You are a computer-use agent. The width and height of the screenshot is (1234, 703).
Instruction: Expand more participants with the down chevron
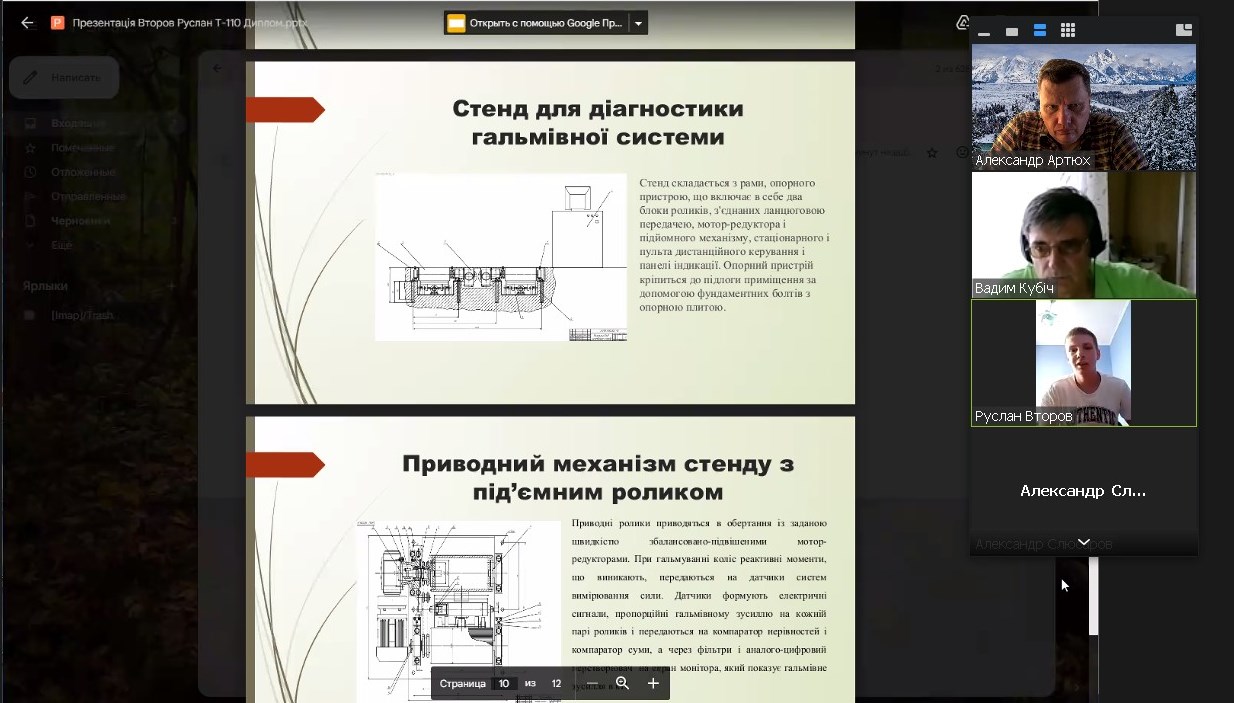(1083, 542)
